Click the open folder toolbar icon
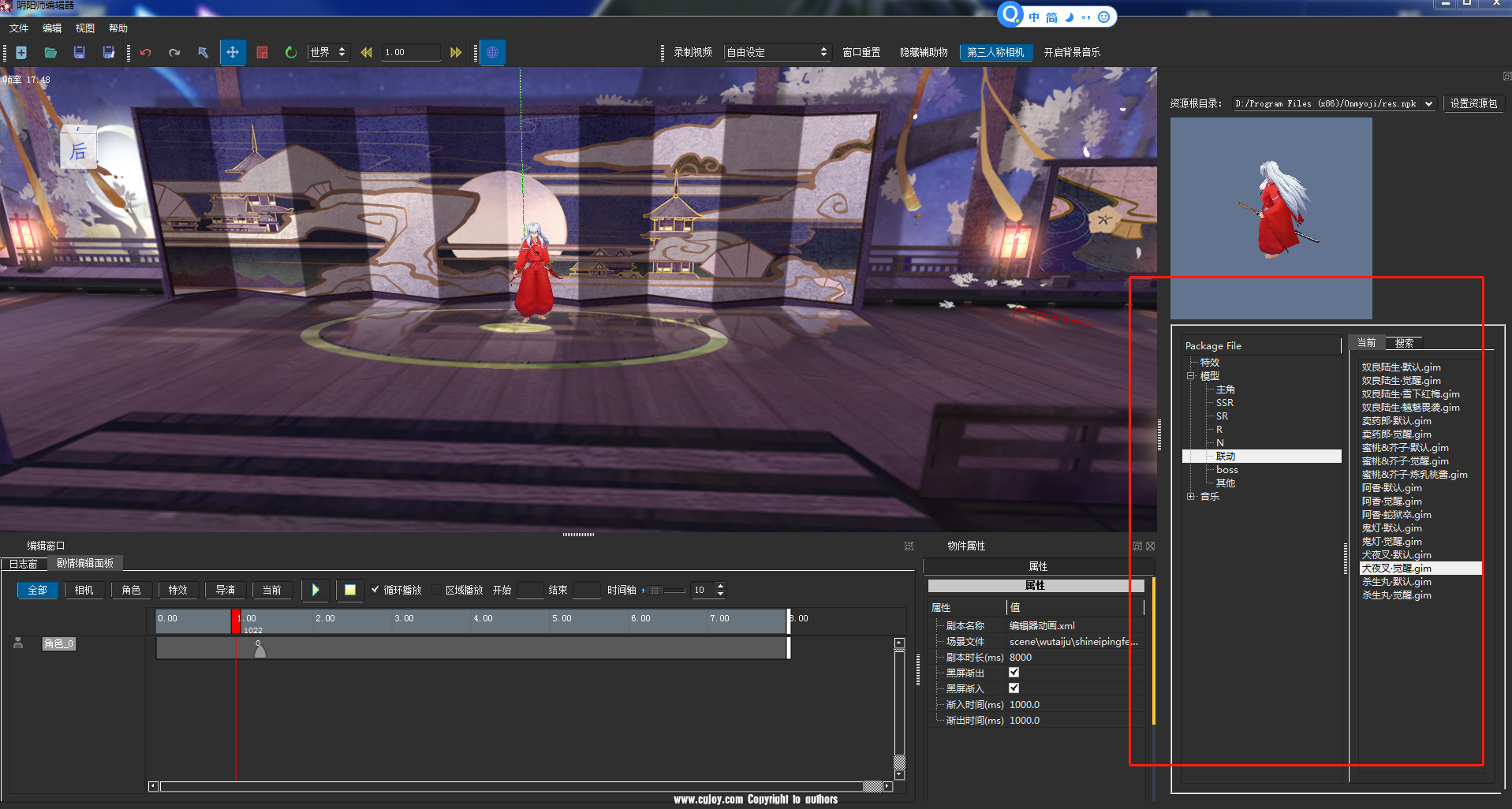Screen dimensions: 1512x809 click(x=50, y=52)
